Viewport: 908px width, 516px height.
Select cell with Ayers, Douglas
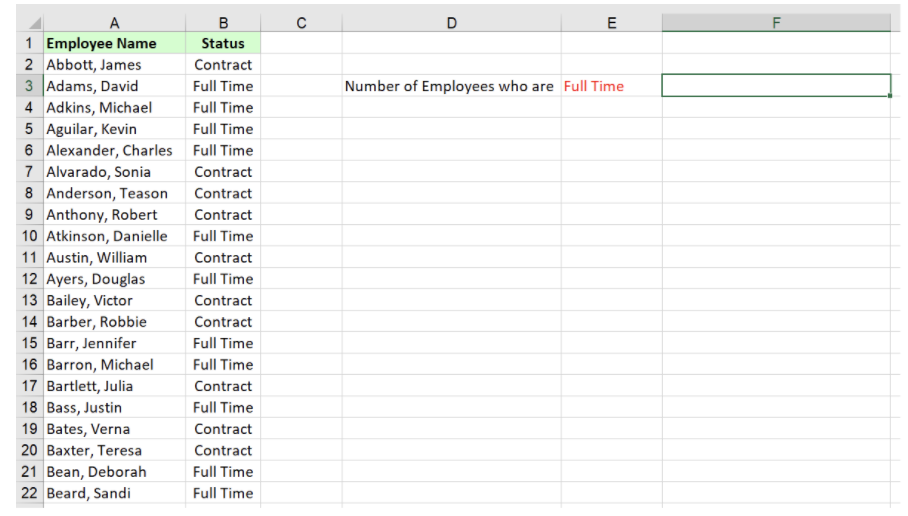click(x=115, y=279)
